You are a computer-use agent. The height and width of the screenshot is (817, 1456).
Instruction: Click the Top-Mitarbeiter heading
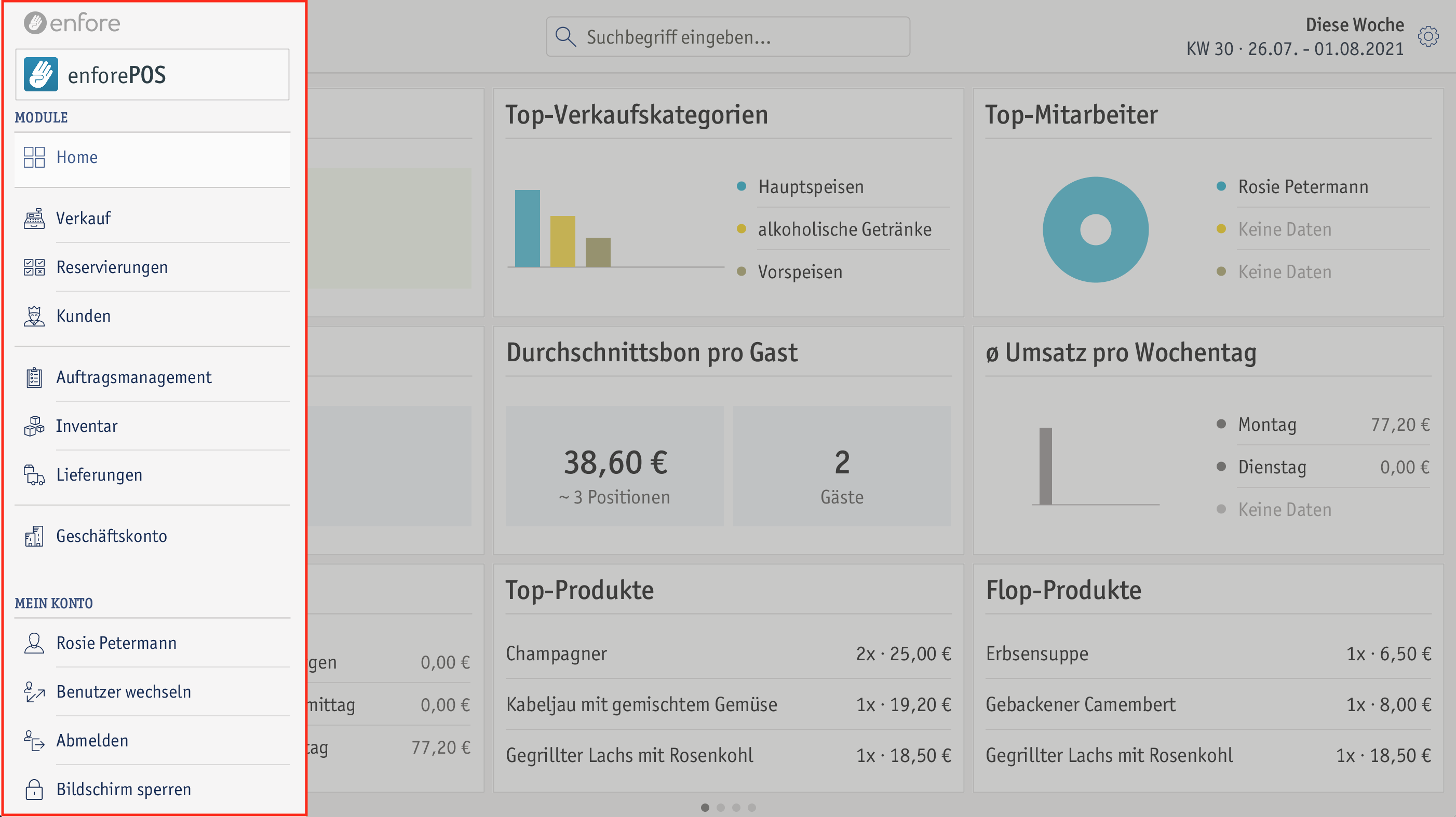pos(1071,115)
